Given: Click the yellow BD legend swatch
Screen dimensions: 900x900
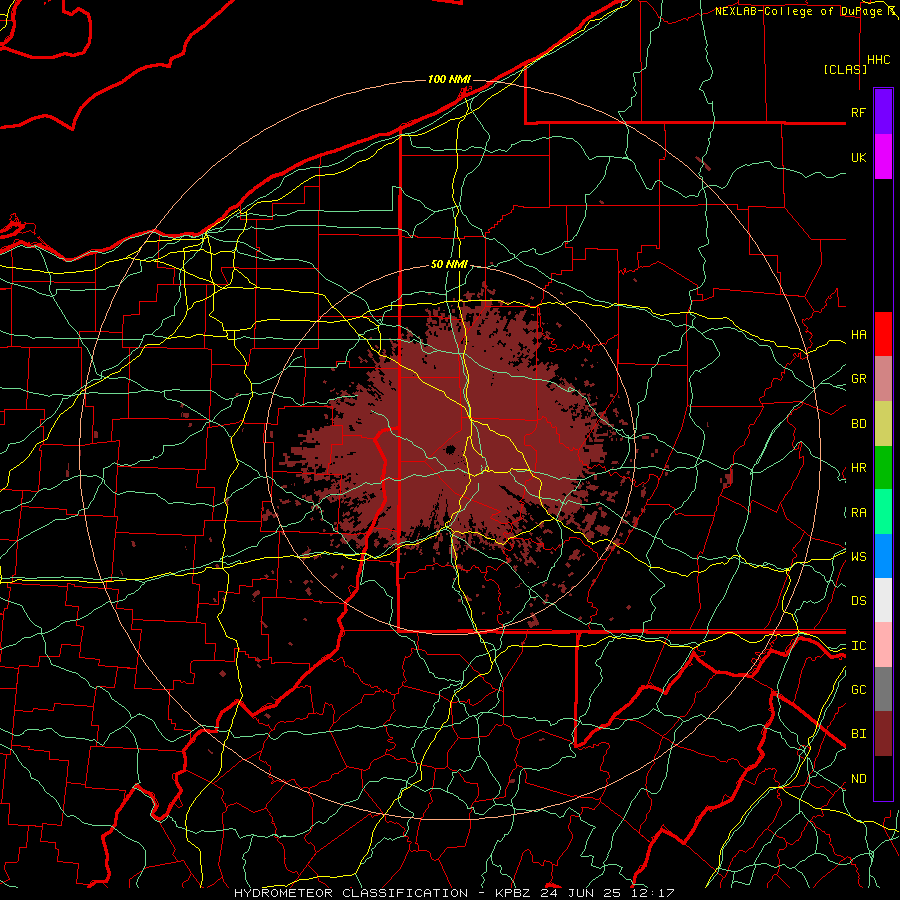Looking at the screenshot, I should [883, 424].
